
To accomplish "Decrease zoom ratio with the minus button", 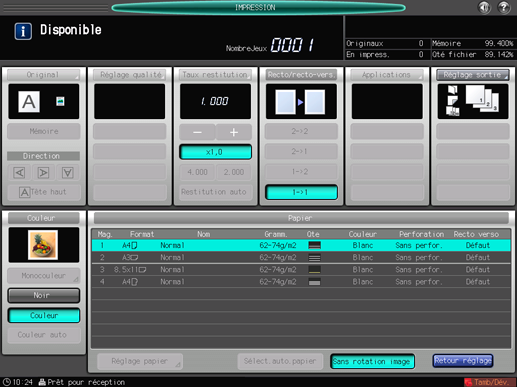I will click(197, 132).
